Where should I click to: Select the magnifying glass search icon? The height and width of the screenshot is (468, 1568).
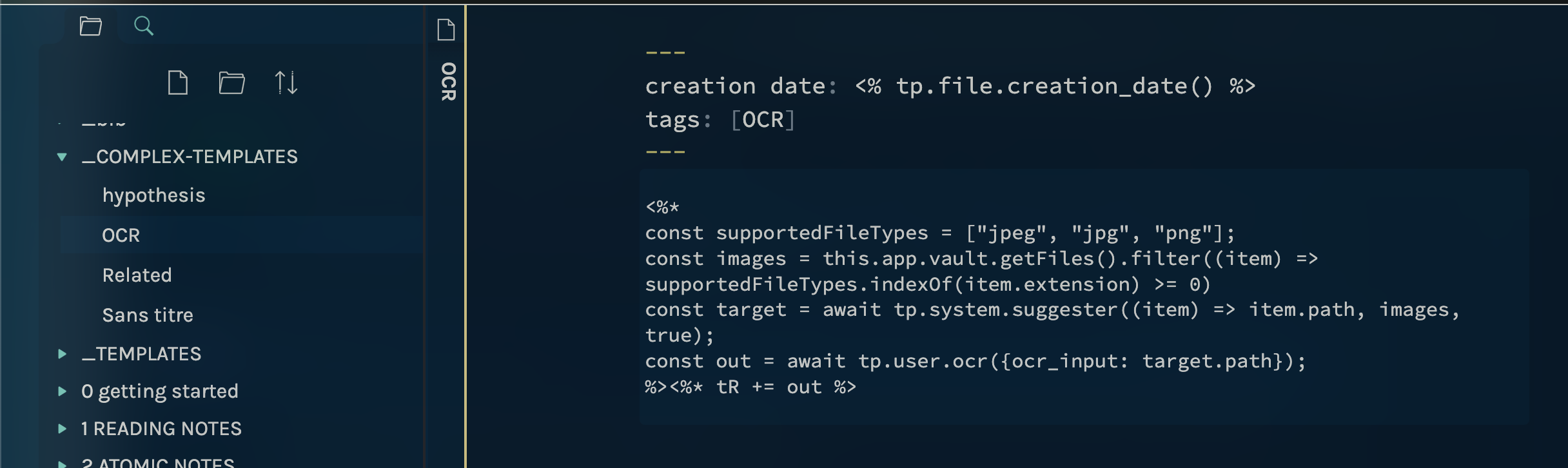pyautogui.click(x=143, y=26)
